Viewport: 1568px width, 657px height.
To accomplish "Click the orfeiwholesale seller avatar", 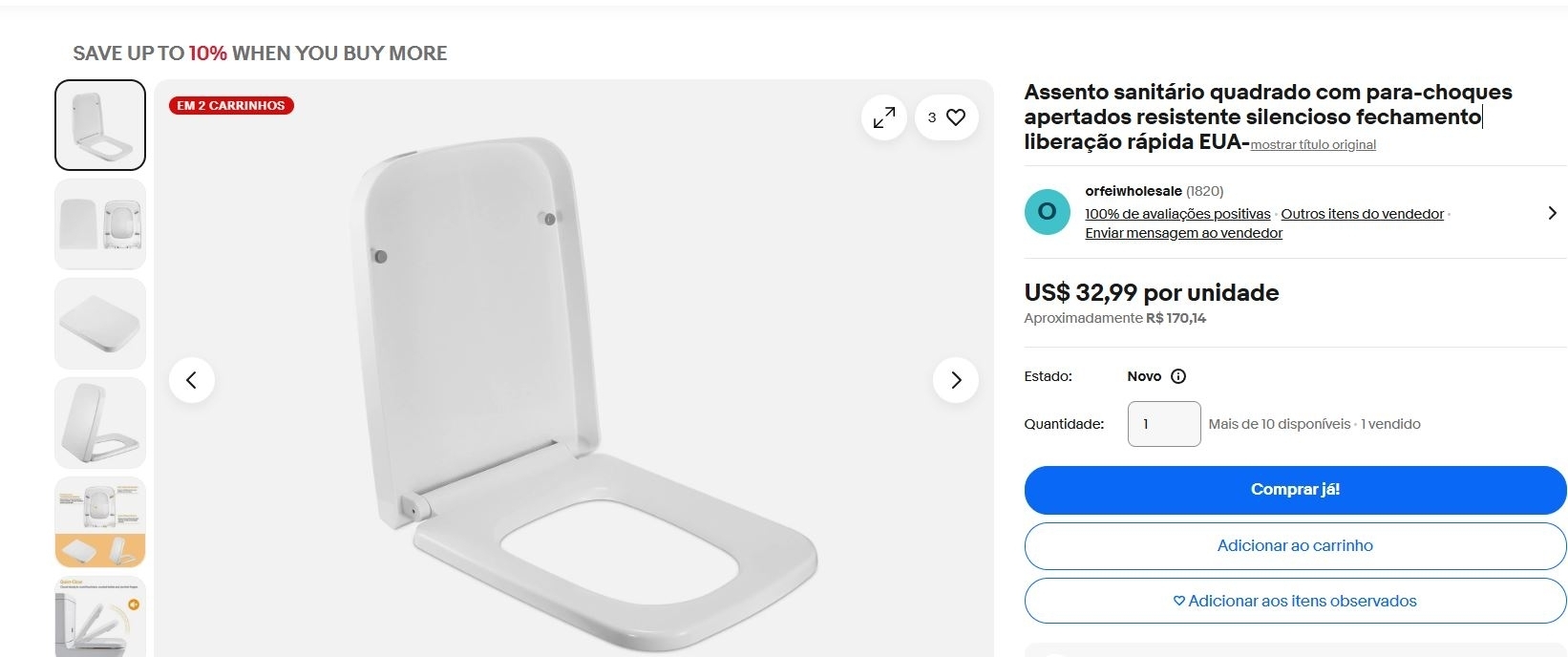I will pos(1047,212).
